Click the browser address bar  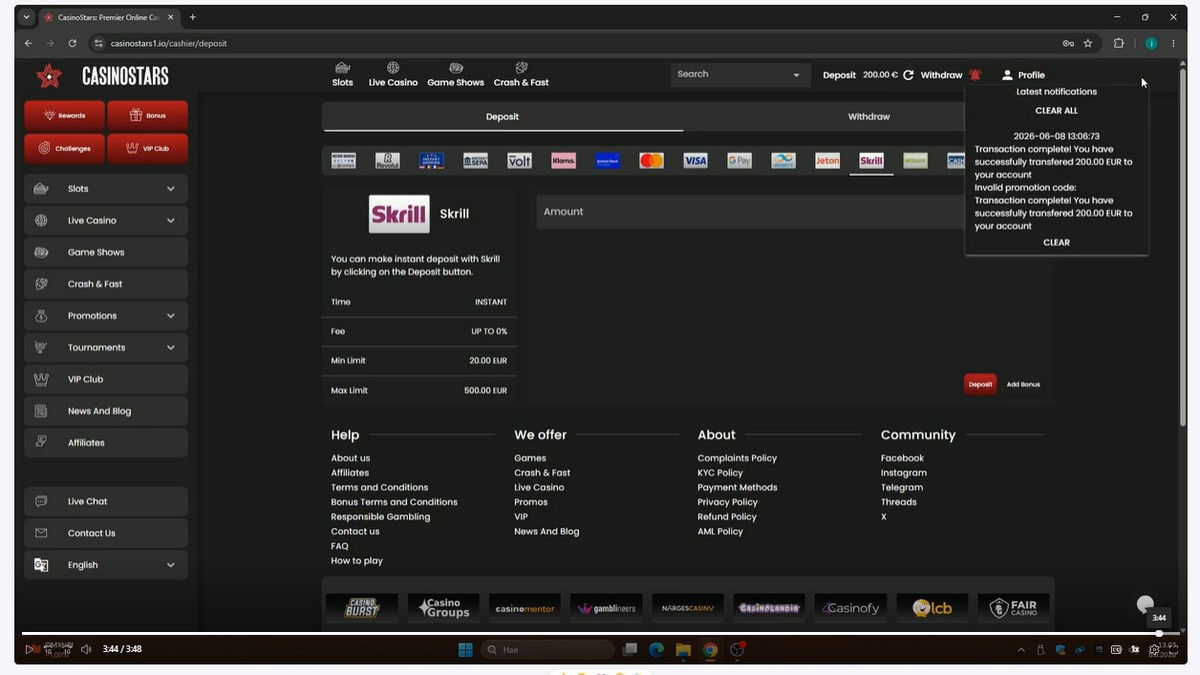(570, 43)
